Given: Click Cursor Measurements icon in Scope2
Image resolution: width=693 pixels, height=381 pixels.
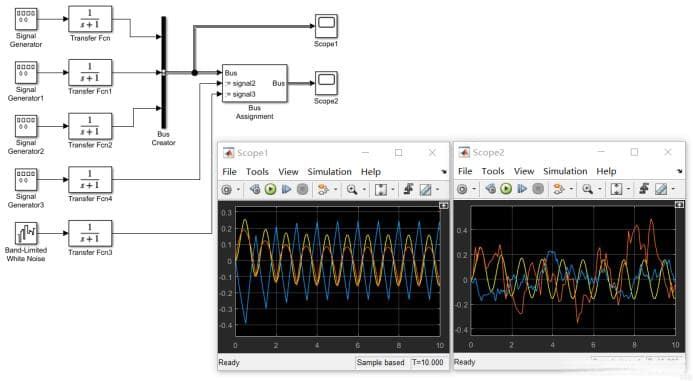Looking at the screenshot, I should pos(661,189).
